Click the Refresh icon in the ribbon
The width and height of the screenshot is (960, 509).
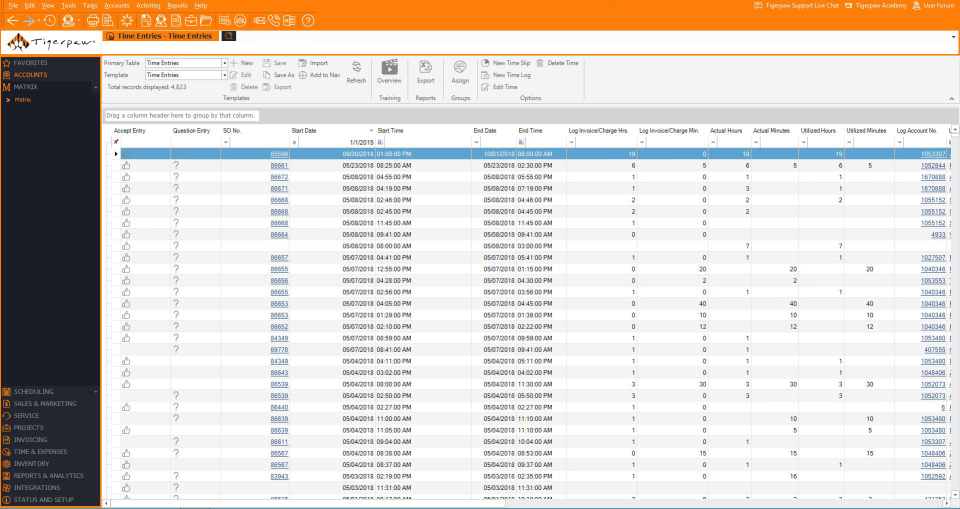tap(356, 67)
